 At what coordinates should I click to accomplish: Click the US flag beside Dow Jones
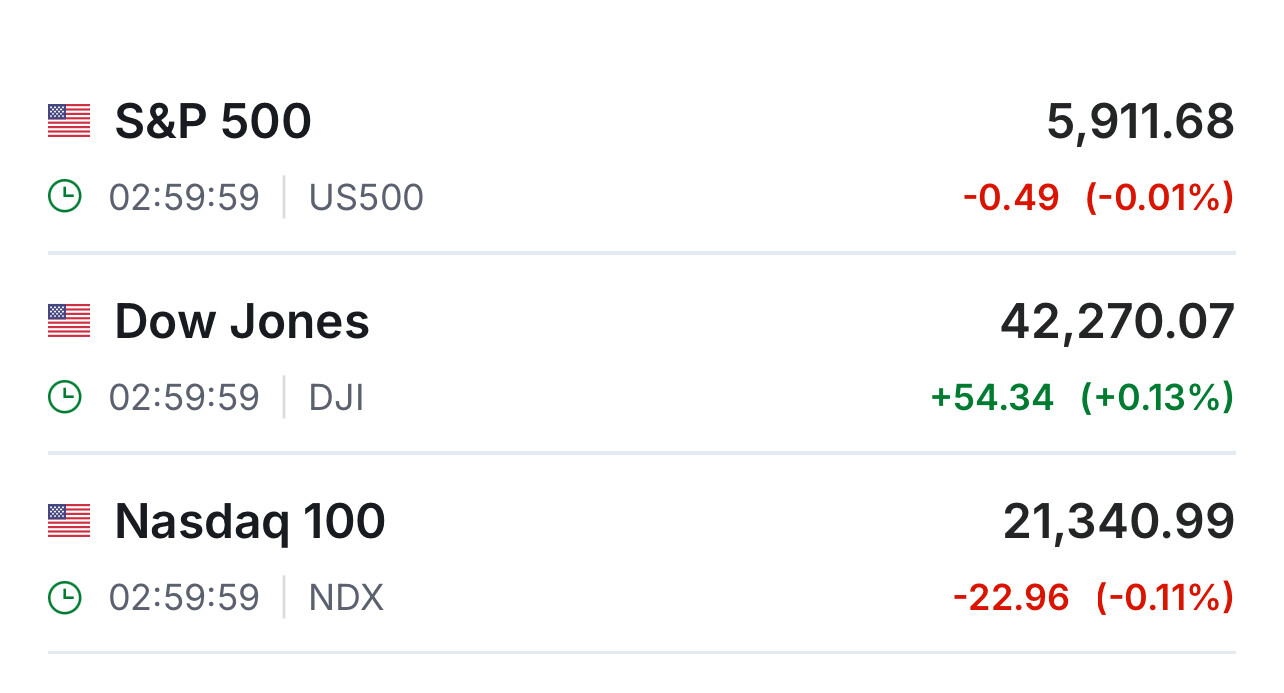tap(69, 322)
